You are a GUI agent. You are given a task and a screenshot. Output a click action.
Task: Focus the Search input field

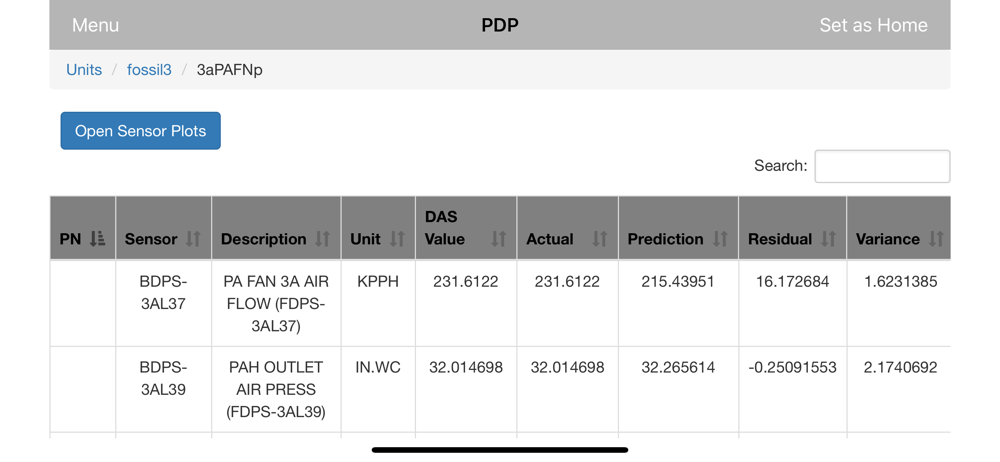(882, 166)
